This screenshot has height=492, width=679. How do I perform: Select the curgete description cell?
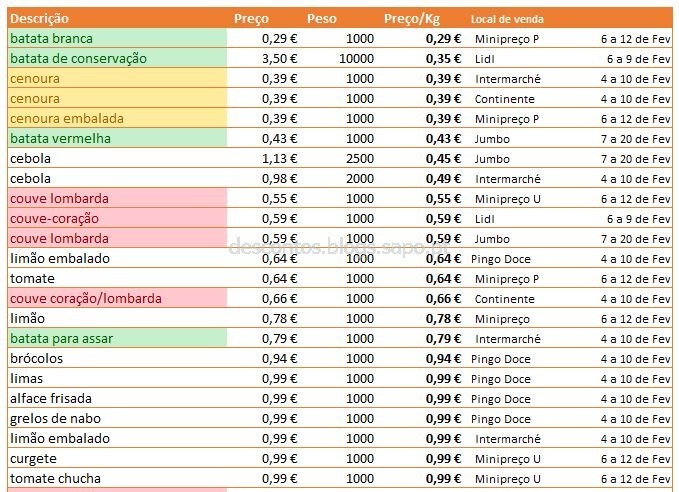click(117, 459)
